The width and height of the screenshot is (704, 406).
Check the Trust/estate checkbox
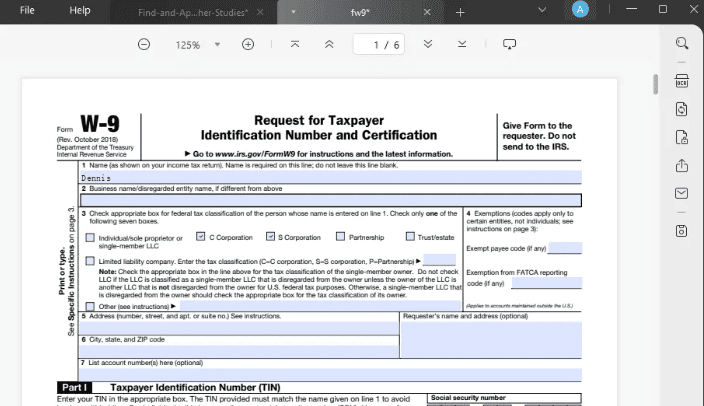[x=410, y=236]
